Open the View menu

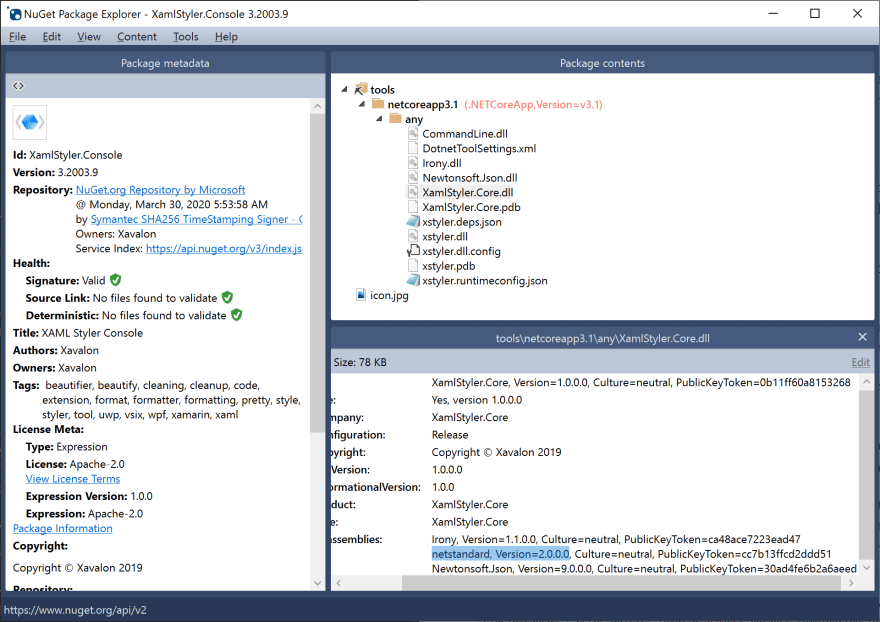(89, 36)
